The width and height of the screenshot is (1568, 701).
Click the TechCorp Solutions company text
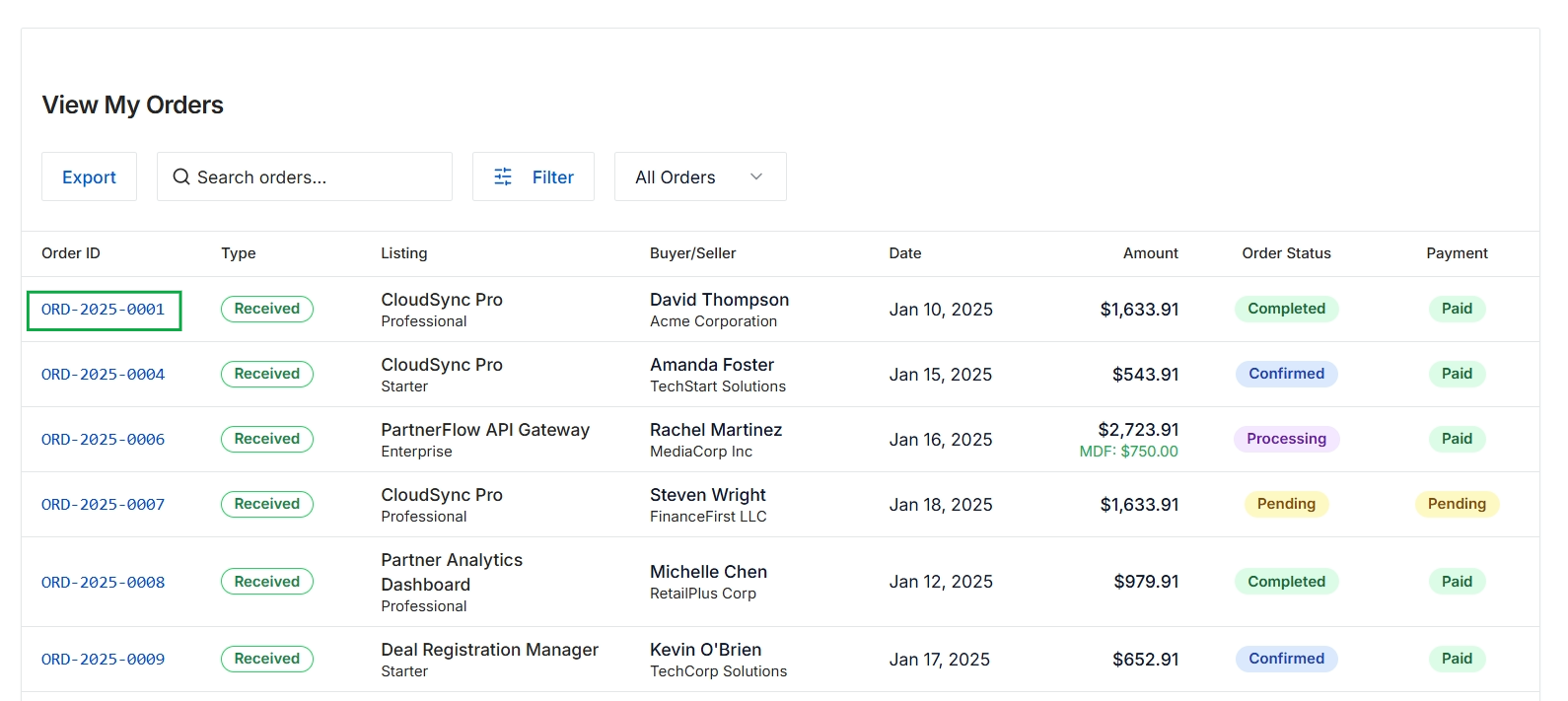pos(718,671)
